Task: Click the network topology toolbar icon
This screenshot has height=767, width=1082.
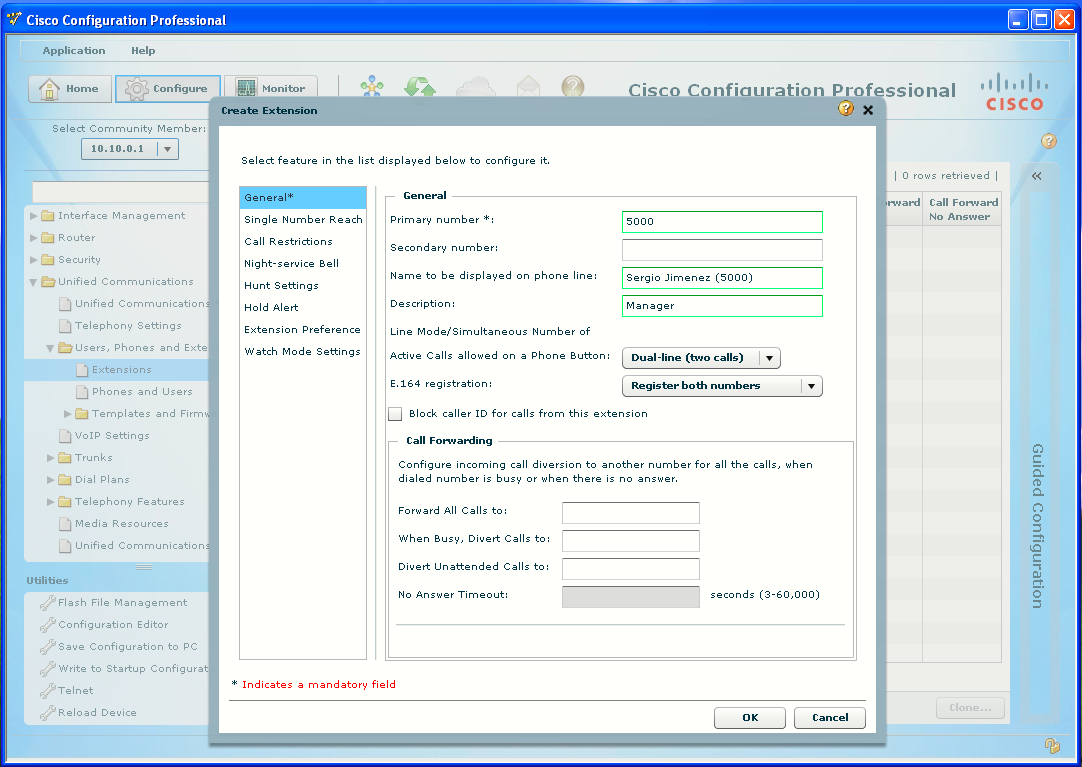Action: [x=372, y=88]
